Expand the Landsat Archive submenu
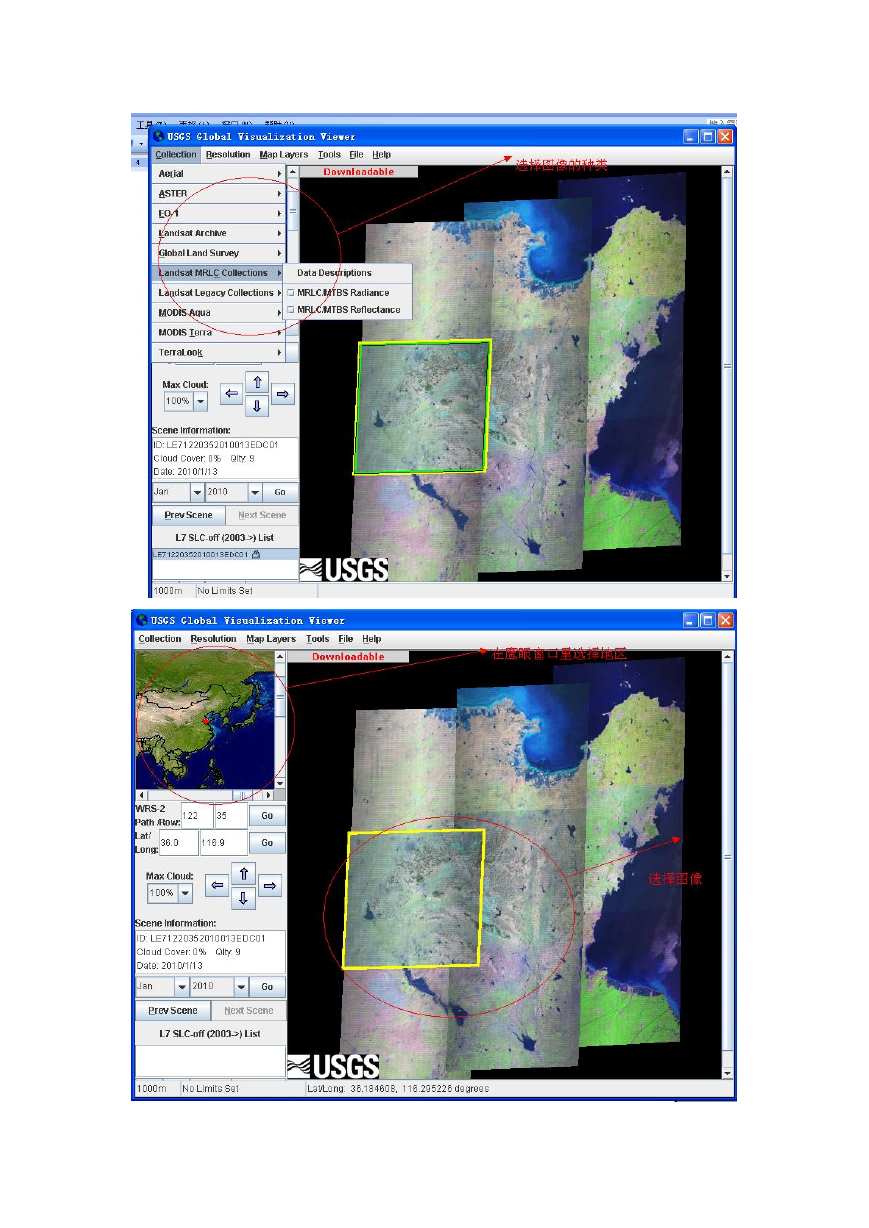This screenshot has height=1228, width=869. tap(219, 233)
